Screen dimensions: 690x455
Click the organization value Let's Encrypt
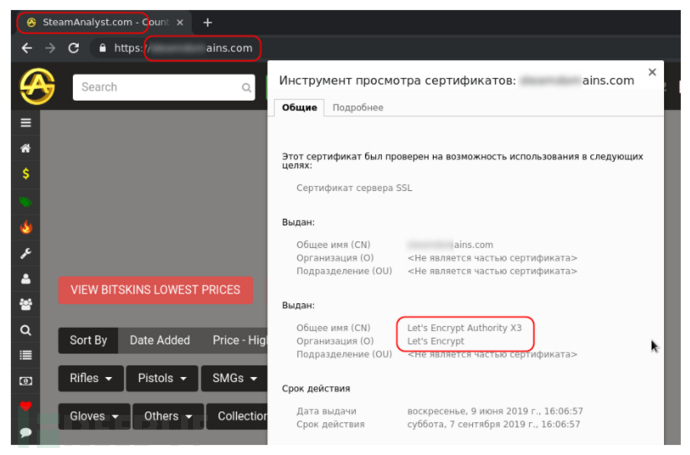(x=435, y=341)
